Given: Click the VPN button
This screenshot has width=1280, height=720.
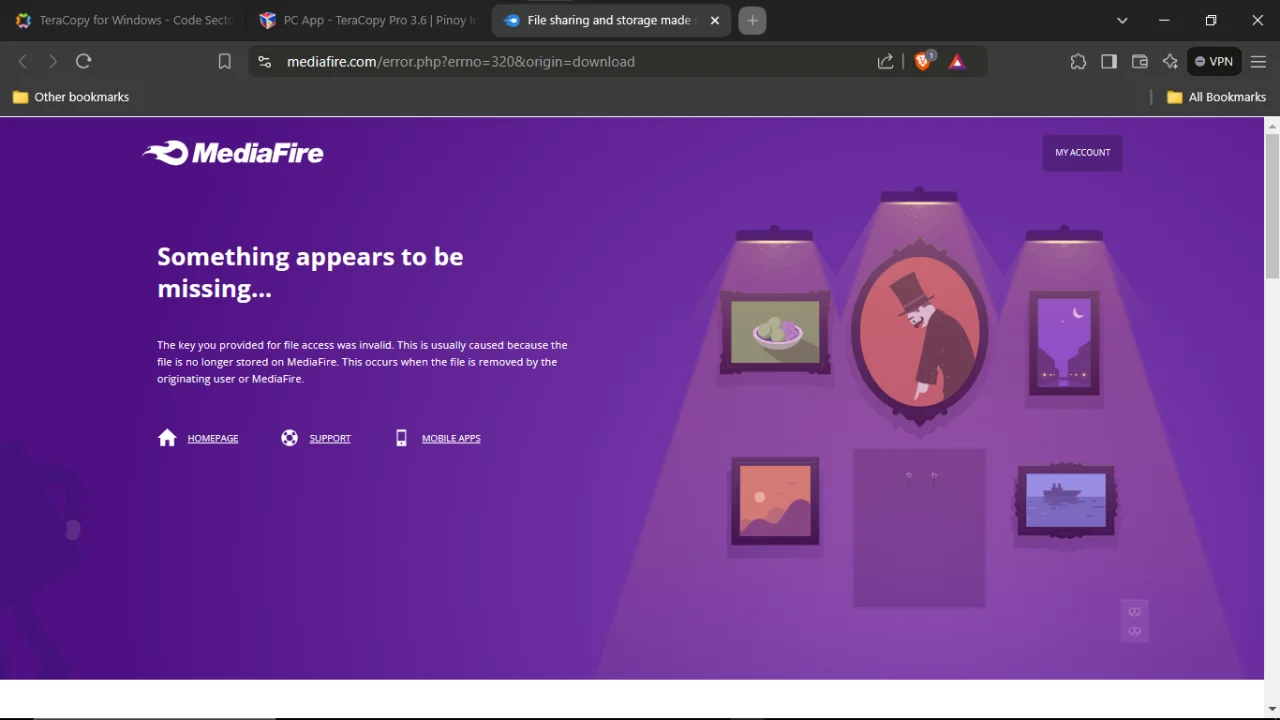Looking at the screenshot, I should point(1214,61).
